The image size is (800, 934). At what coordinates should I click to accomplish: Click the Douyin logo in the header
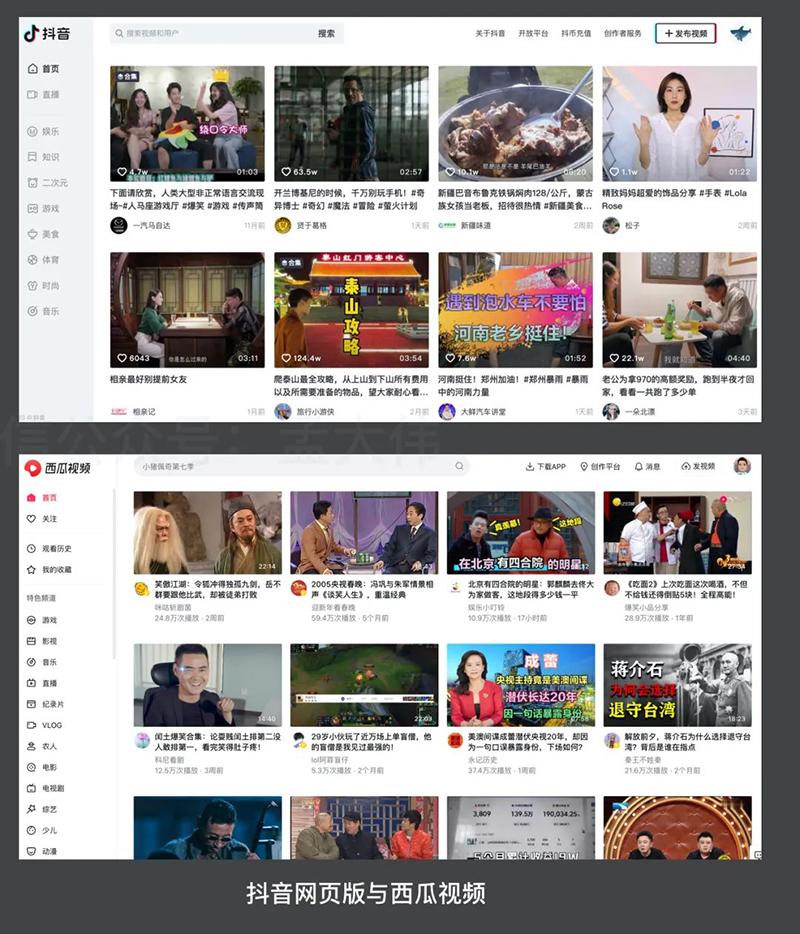coord(47,34)
